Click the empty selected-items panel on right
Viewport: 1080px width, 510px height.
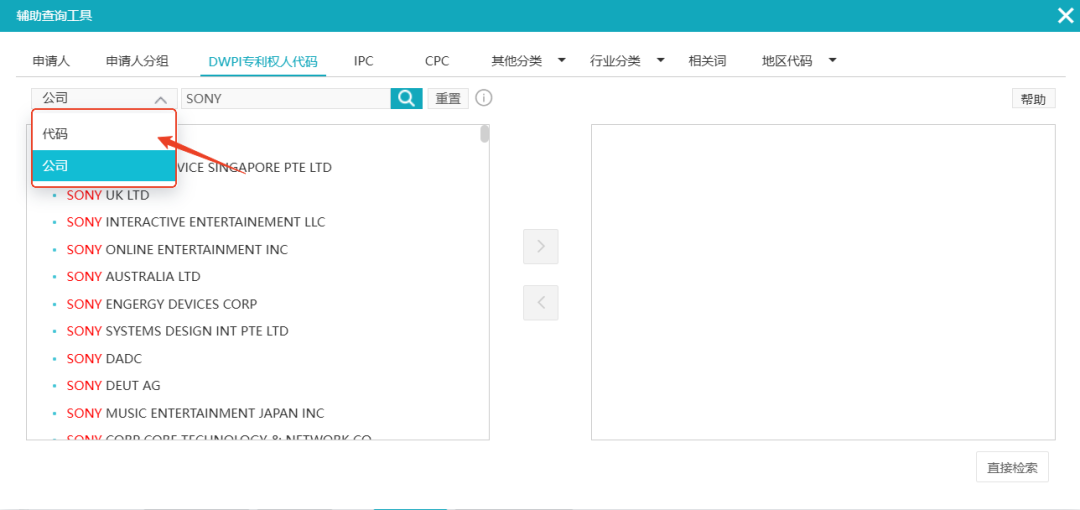[823, 282]
